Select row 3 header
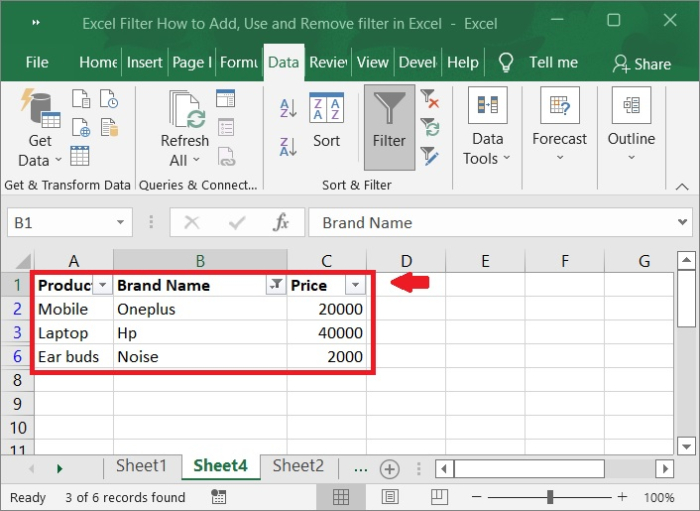This screenshot has width=700, height=511. [17, 333]
